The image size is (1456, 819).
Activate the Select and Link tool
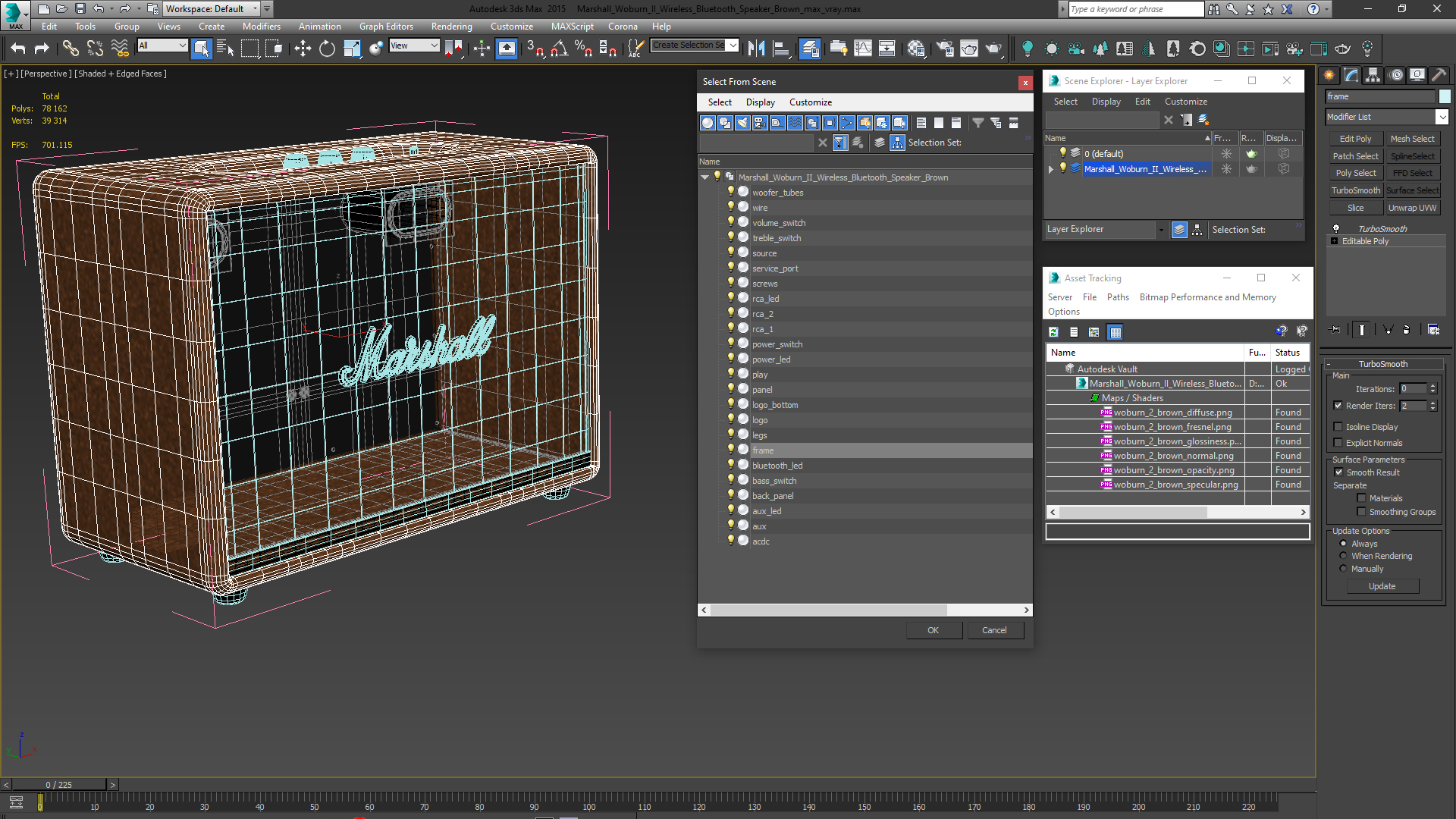(x=71, y=49)
